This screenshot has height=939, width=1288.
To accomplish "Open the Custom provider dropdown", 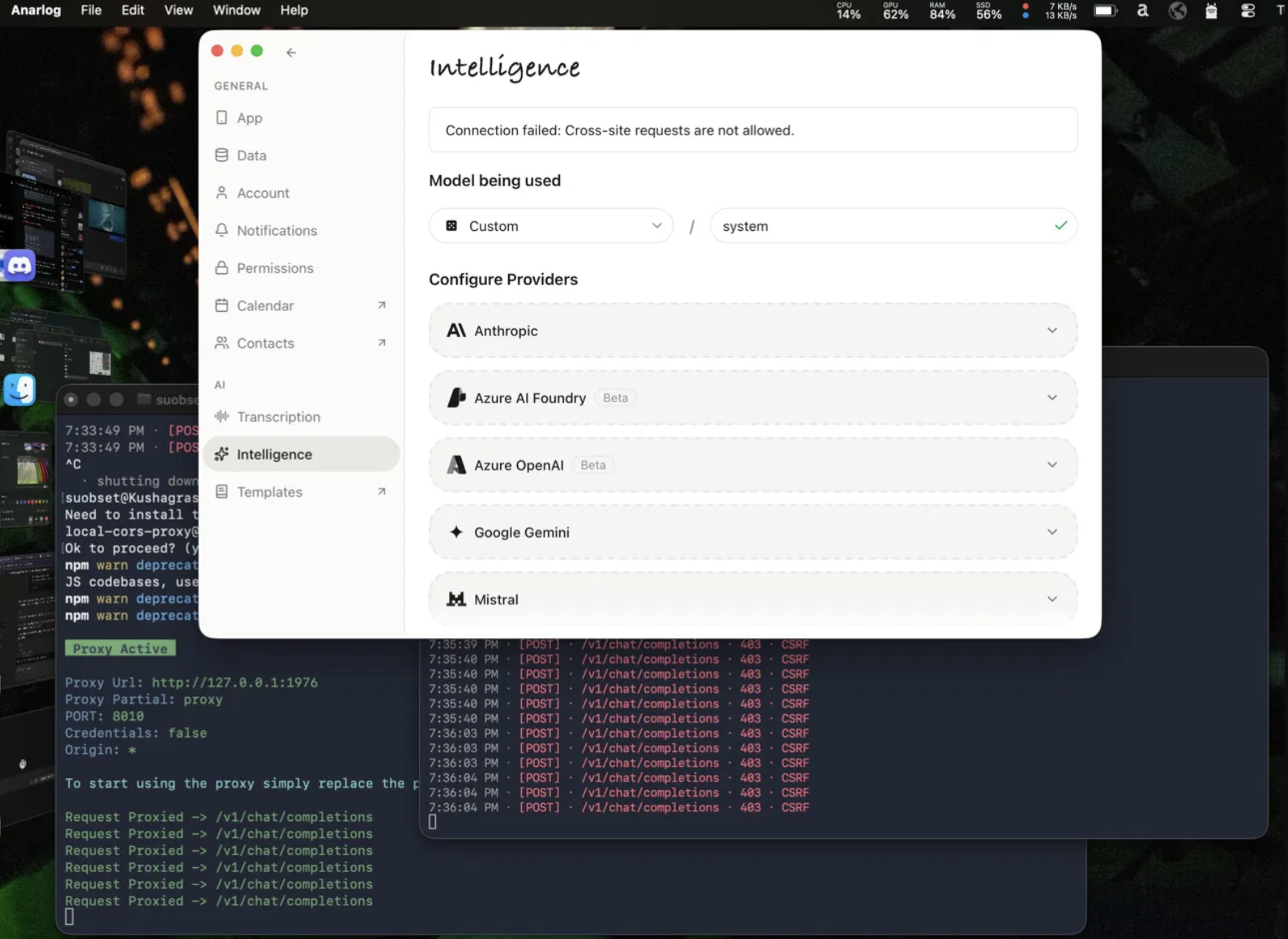I will point(551,226).
